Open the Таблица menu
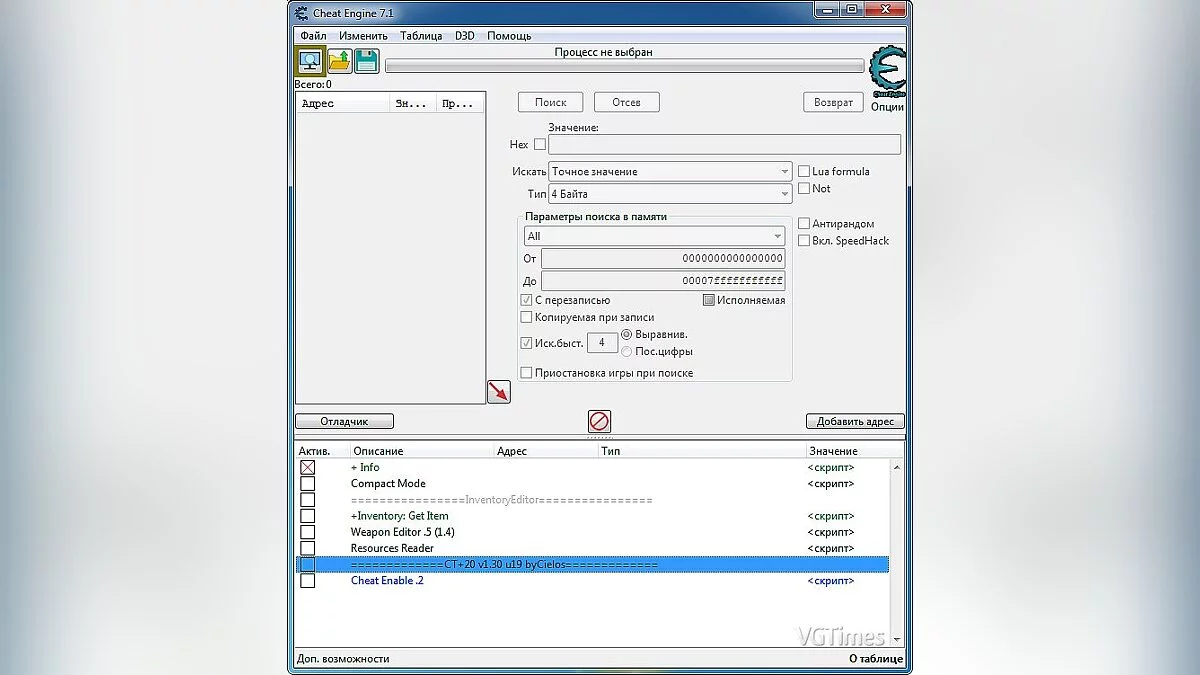The image size is (1200, 675). point(421,36)
